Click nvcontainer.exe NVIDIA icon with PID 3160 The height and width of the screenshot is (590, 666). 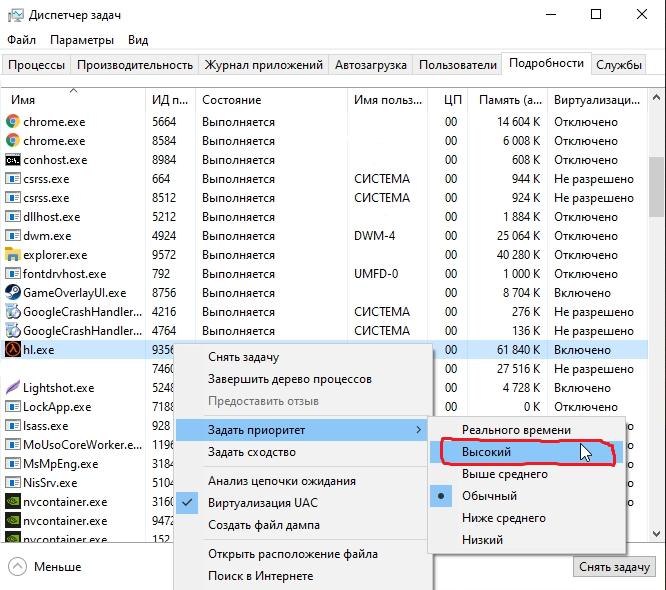[x=13, y=501]
